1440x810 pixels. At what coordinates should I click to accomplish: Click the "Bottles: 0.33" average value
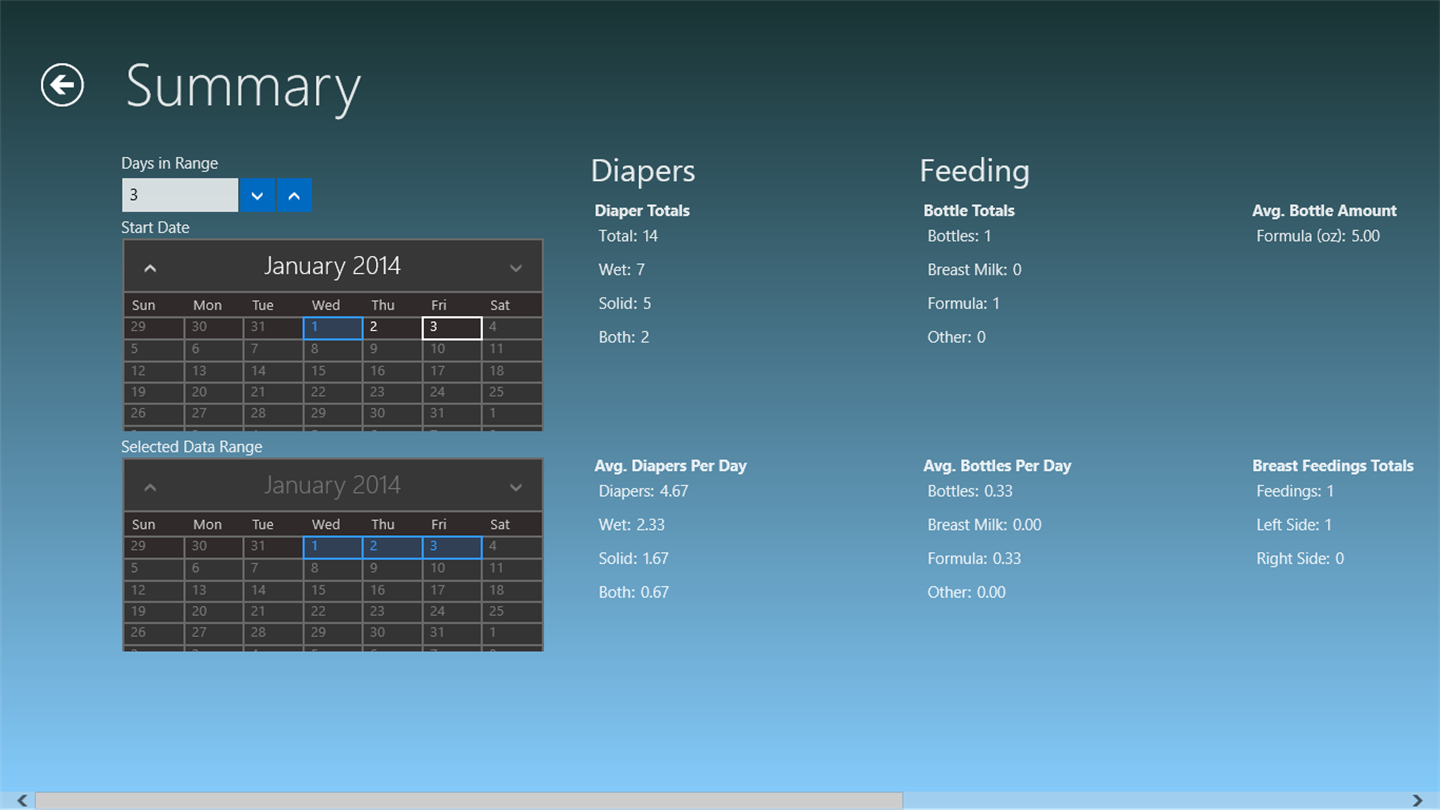969,491
